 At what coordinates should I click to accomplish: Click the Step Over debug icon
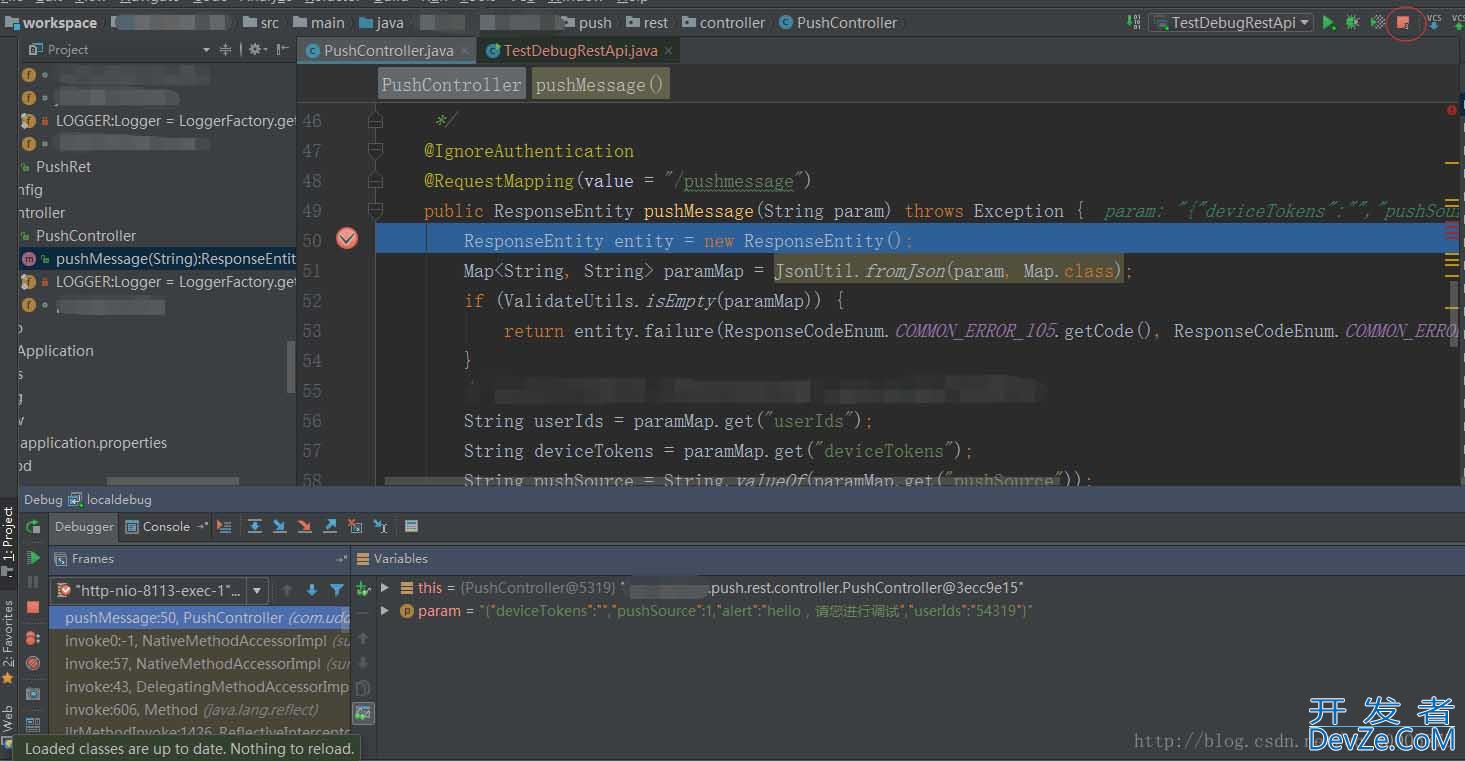[255, 526]
